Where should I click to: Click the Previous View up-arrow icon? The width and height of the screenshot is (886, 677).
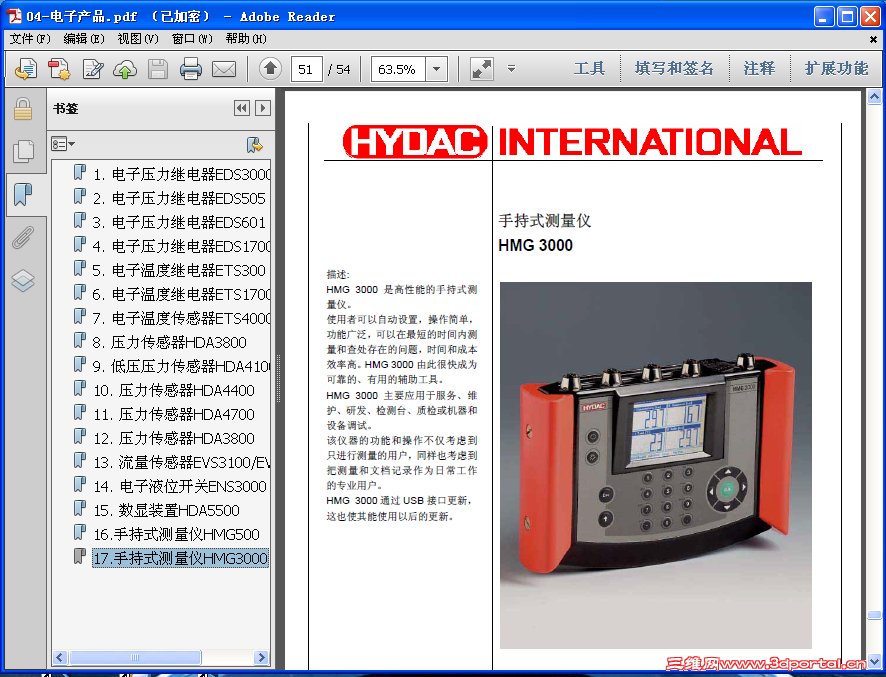[x=271, y=69]
